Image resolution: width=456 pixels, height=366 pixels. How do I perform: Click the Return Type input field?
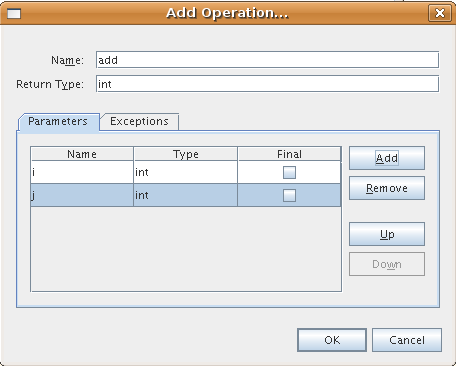(x=267, y=84)
